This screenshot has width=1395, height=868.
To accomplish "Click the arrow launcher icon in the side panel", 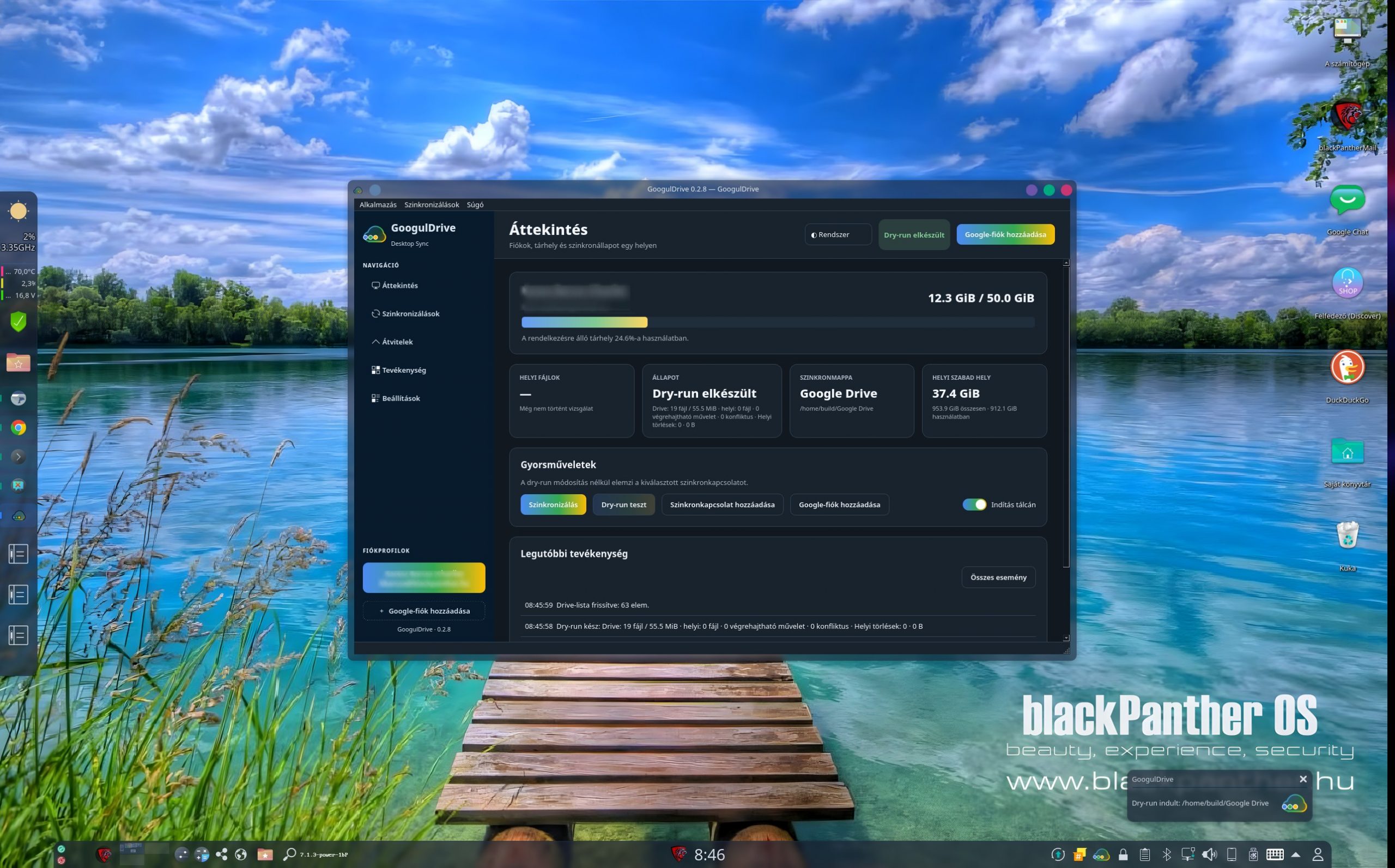I will coord(19,457).
